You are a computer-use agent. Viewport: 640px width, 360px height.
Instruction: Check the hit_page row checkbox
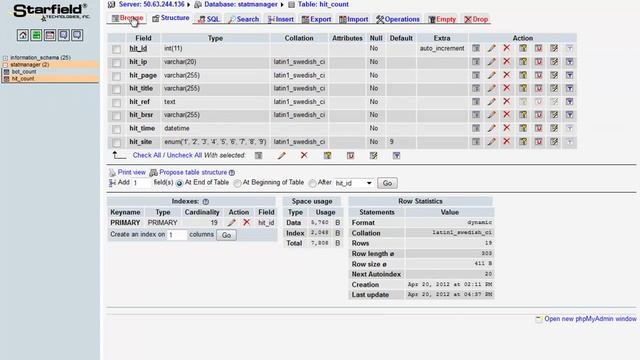[x=116, y=76]
